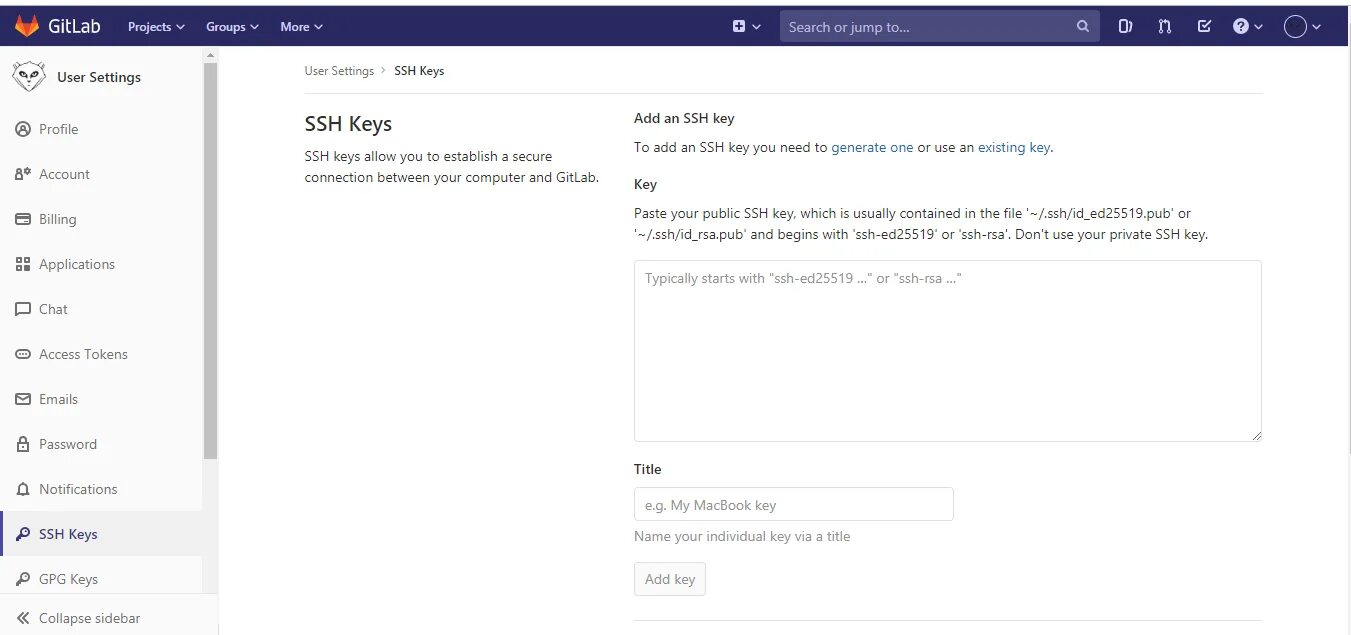Collapse sidebar using the double-chevron icon
This screenshot has height=635, width=1351.
click(x=23, y=618)
